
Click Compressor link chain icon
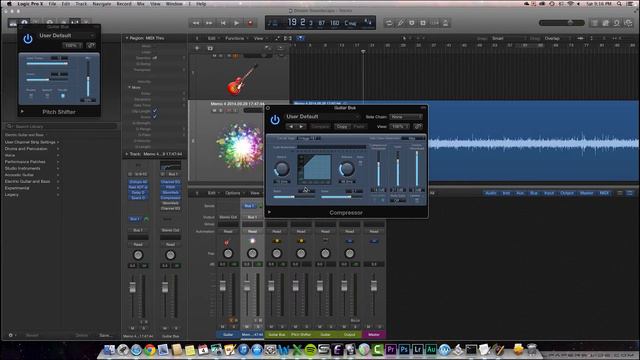point(418,127)
